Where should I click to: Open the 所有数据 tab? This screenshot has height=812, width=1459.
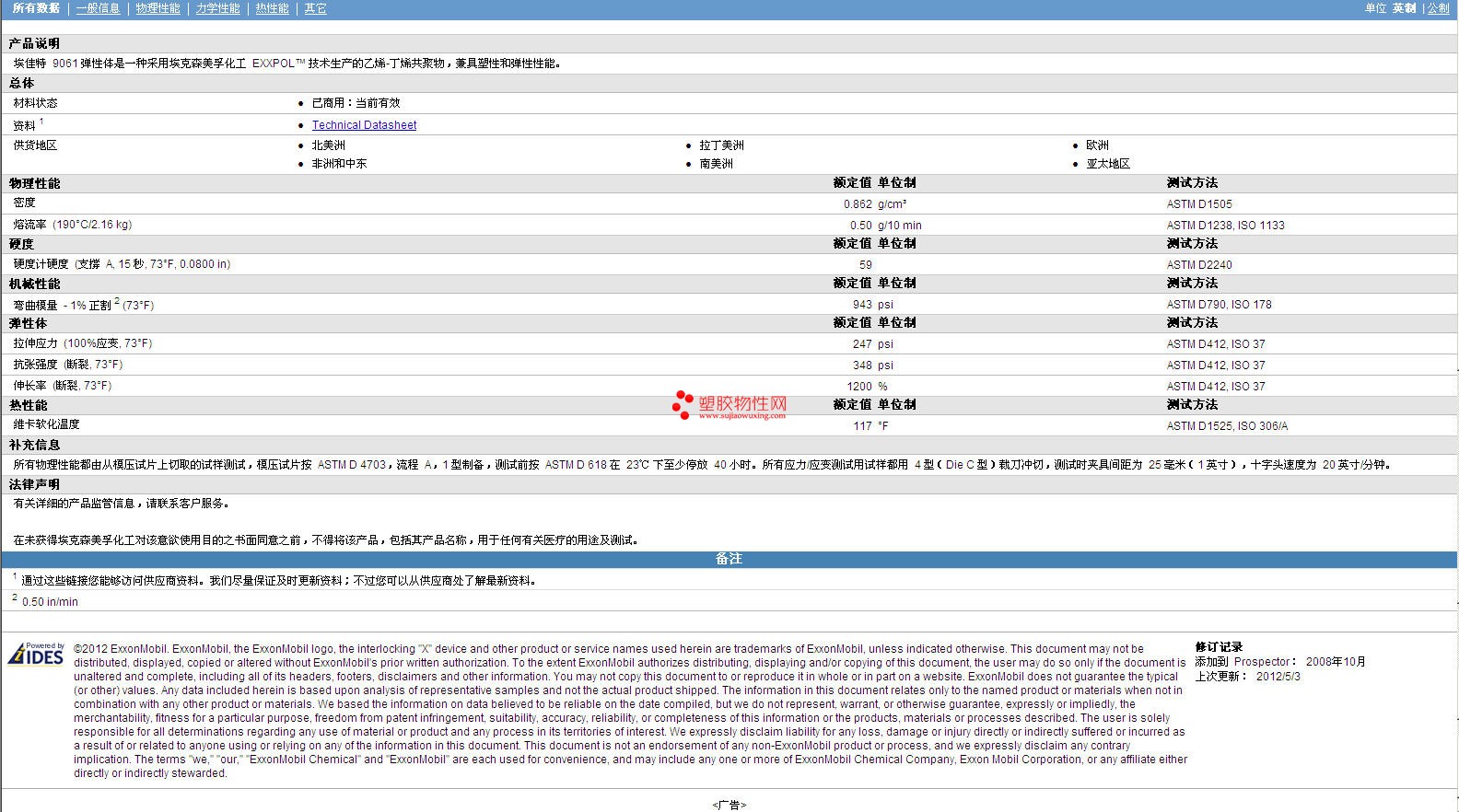[x=36, y=8]
